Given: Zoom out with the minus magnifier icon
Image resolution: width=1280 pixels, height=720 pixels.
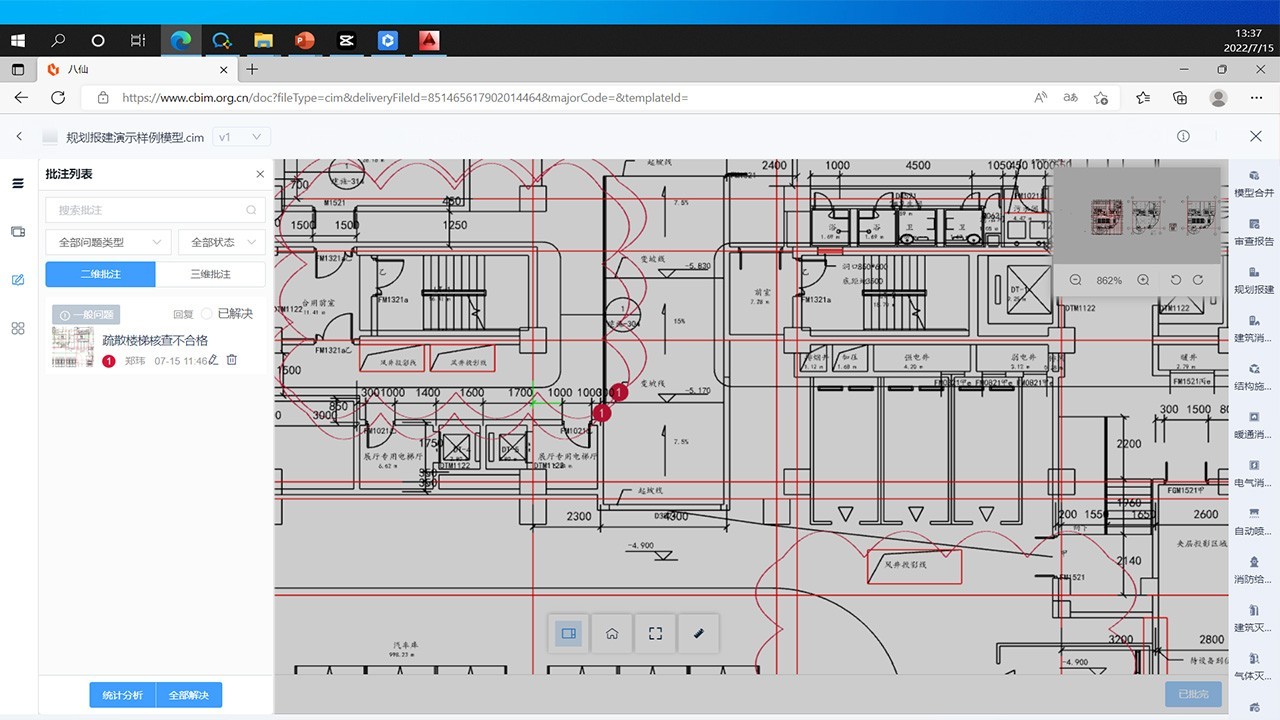Looking at the screenshot, I should pyautogui.click(x=1075, y=280).
